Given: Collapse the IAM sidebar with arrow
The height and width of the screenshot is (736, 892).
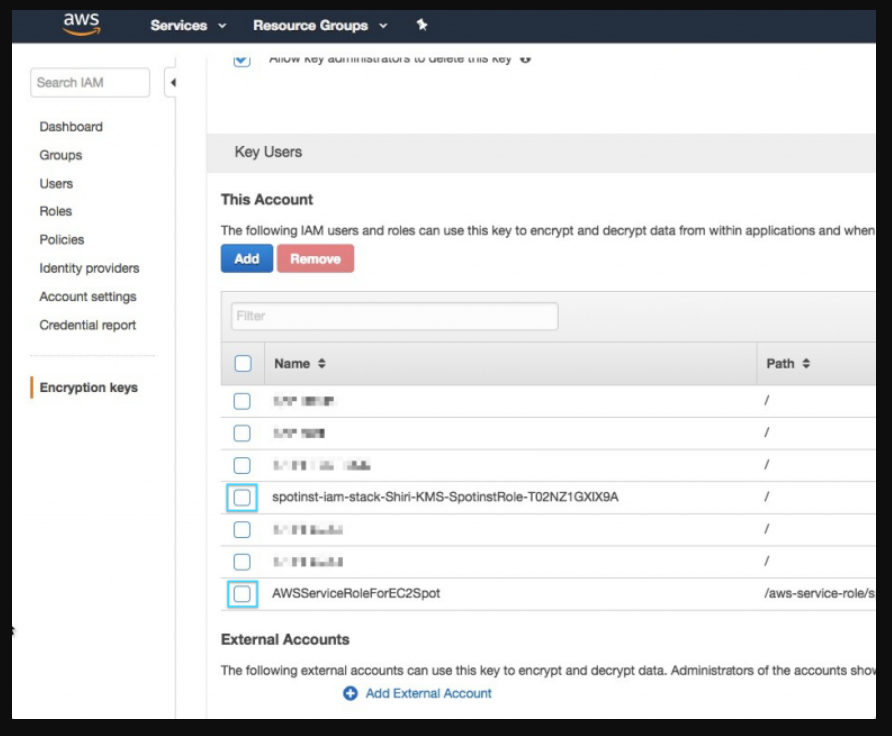Looking at the screenshot, I should click(172, 83).
